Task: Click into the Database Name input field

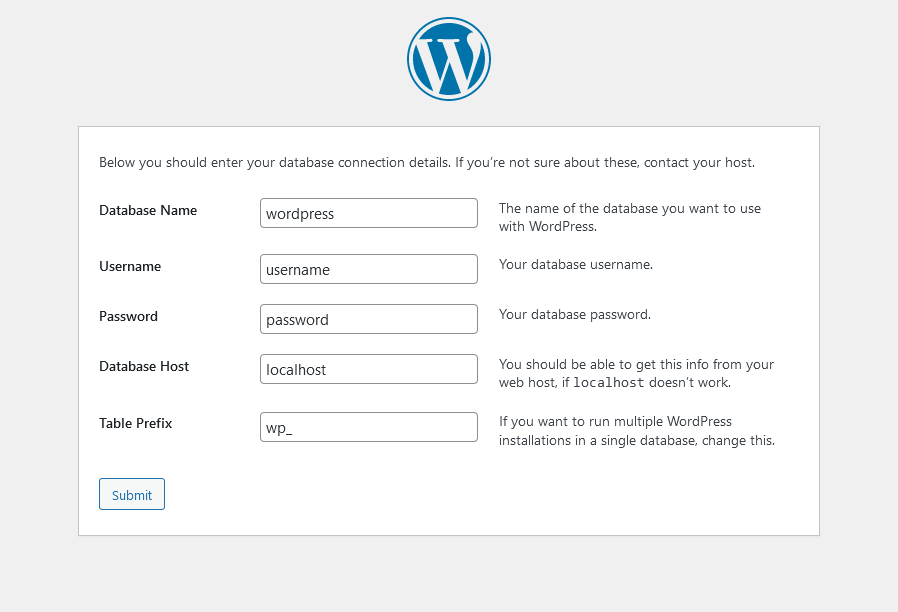Action: [368, 213]
